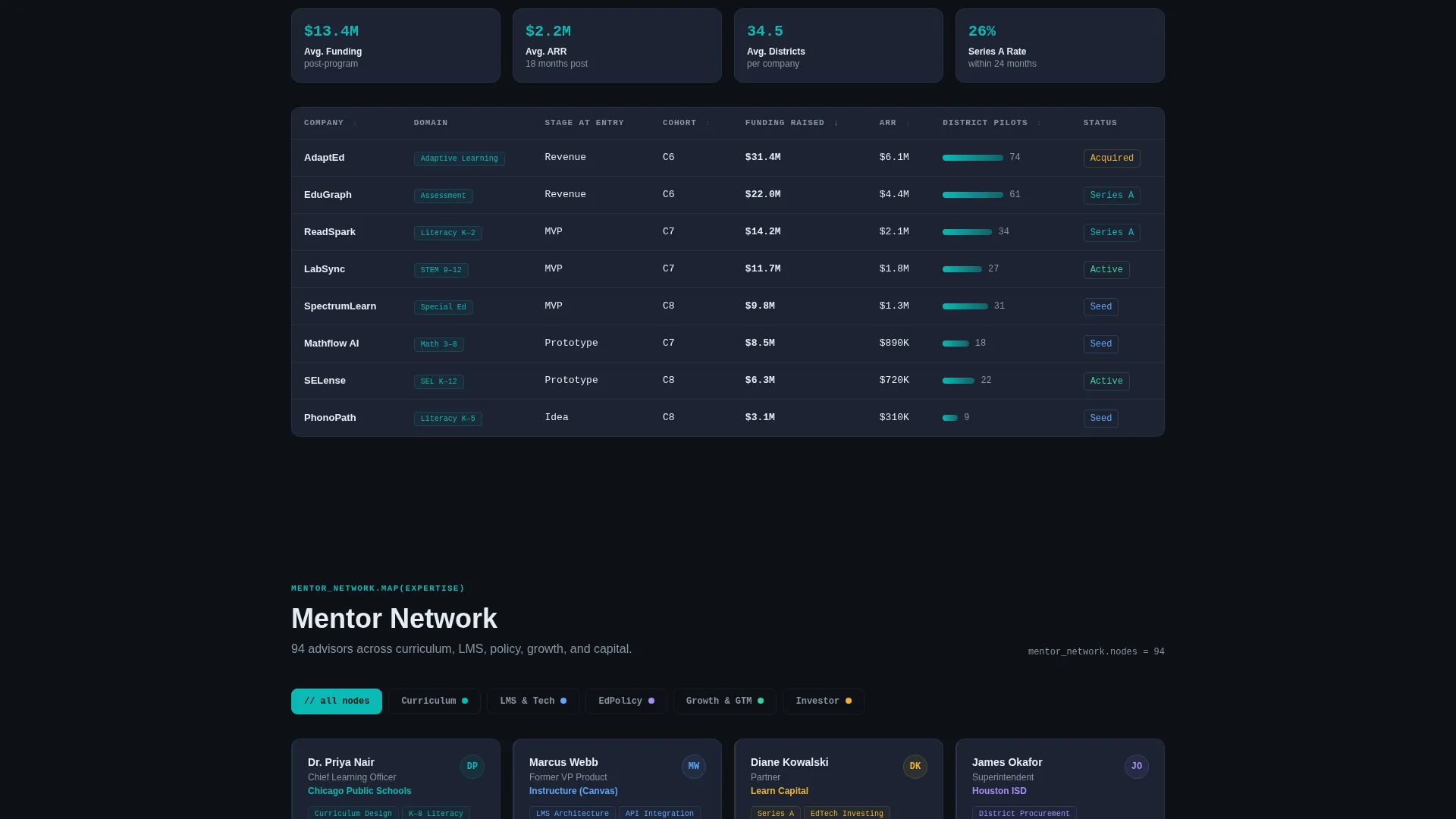1456x819 pixels.
Task: Click the Curriculum Design expertise tag
Action: click(x=353, y=813)
